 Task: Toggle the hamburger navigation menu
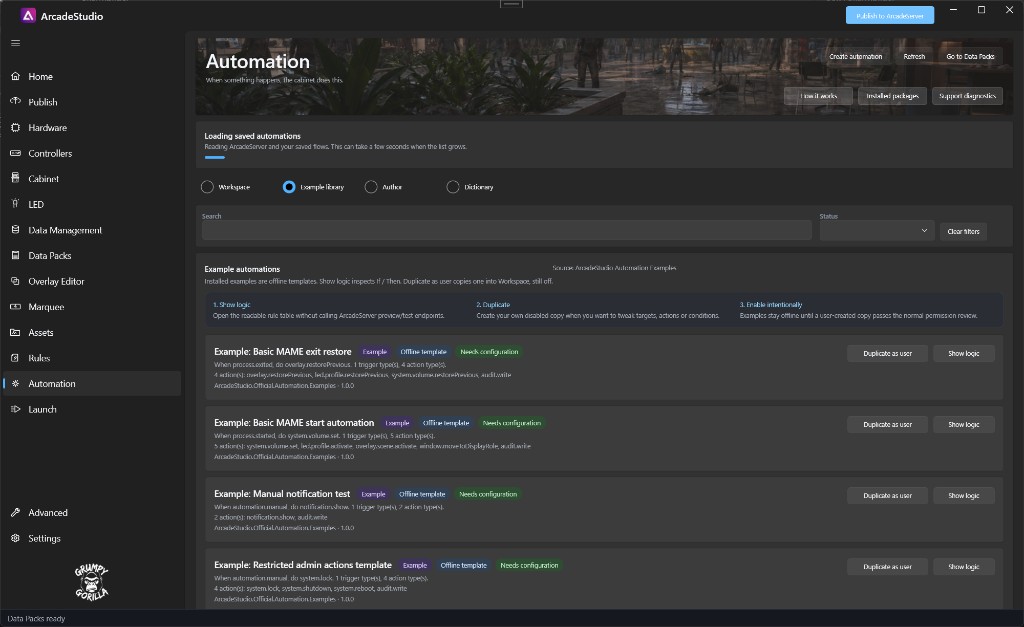[16, 43]
